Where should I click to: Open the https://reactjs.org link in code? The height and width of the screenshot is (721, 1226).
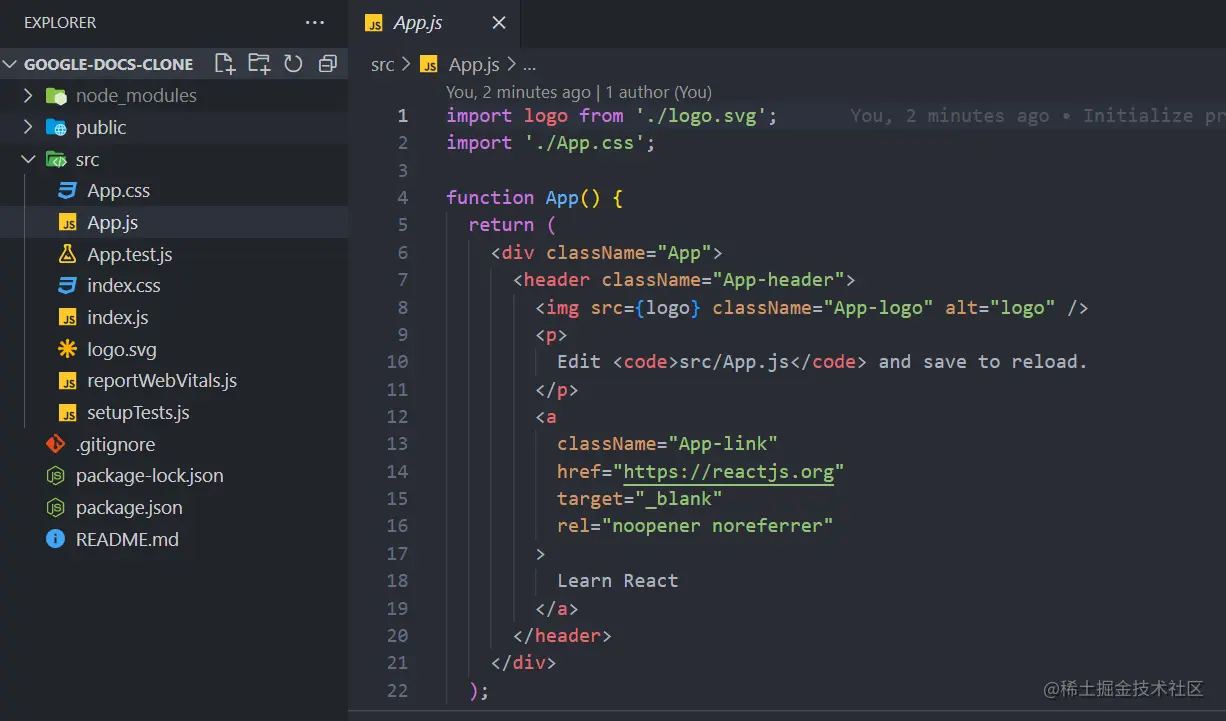730,471
